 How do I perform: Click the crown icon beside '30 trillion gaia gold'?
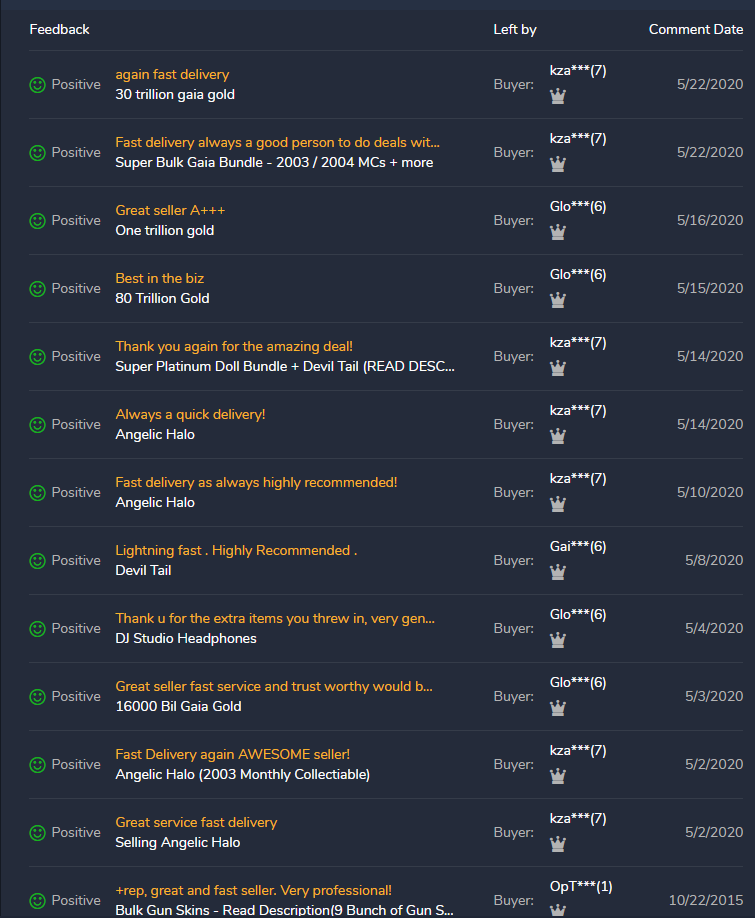[558, 96]
